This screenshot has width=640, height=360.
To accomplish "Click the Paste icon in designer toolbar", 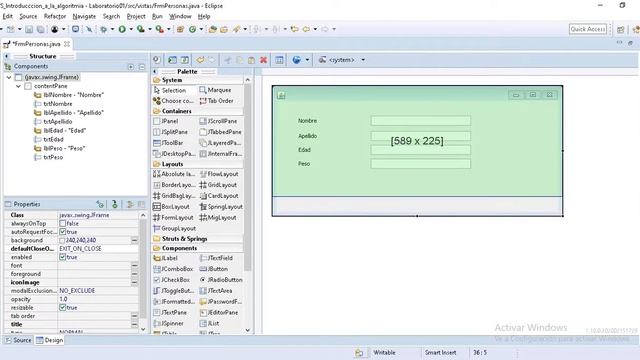I will tap(251, 60).
